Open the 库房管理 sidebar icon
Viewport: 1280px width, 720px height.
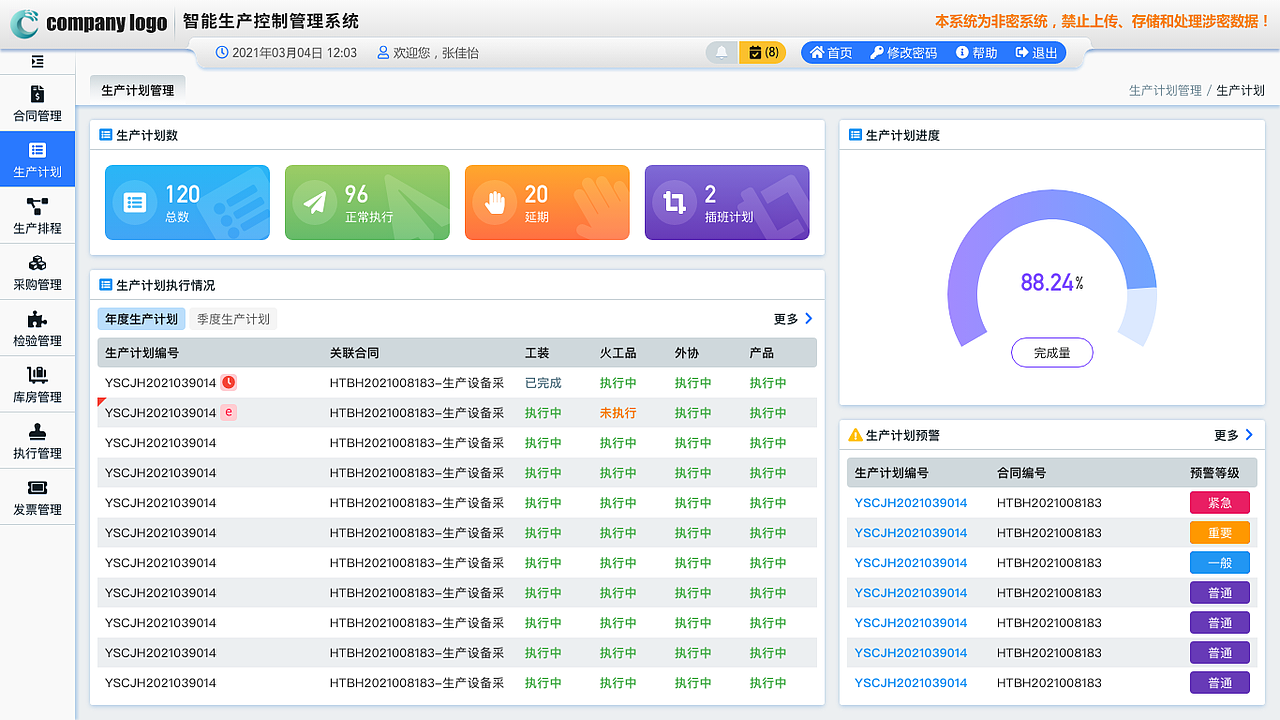[37, 383]
